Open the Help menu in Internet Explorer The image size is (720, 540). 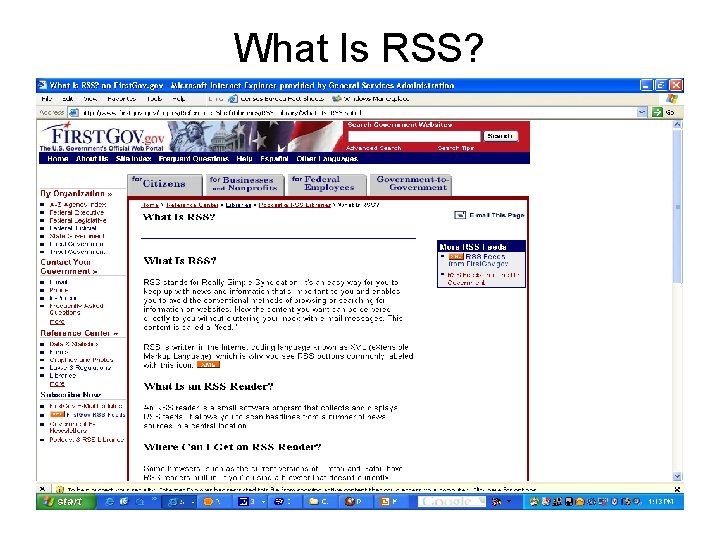[179, 99]
